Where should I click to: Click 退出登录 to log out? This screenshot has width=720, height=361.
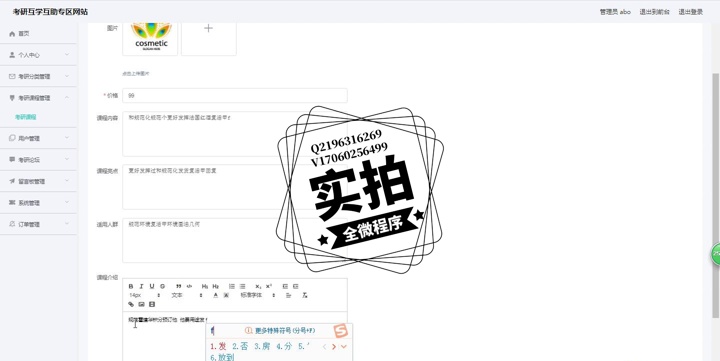[x=691, y=12]
